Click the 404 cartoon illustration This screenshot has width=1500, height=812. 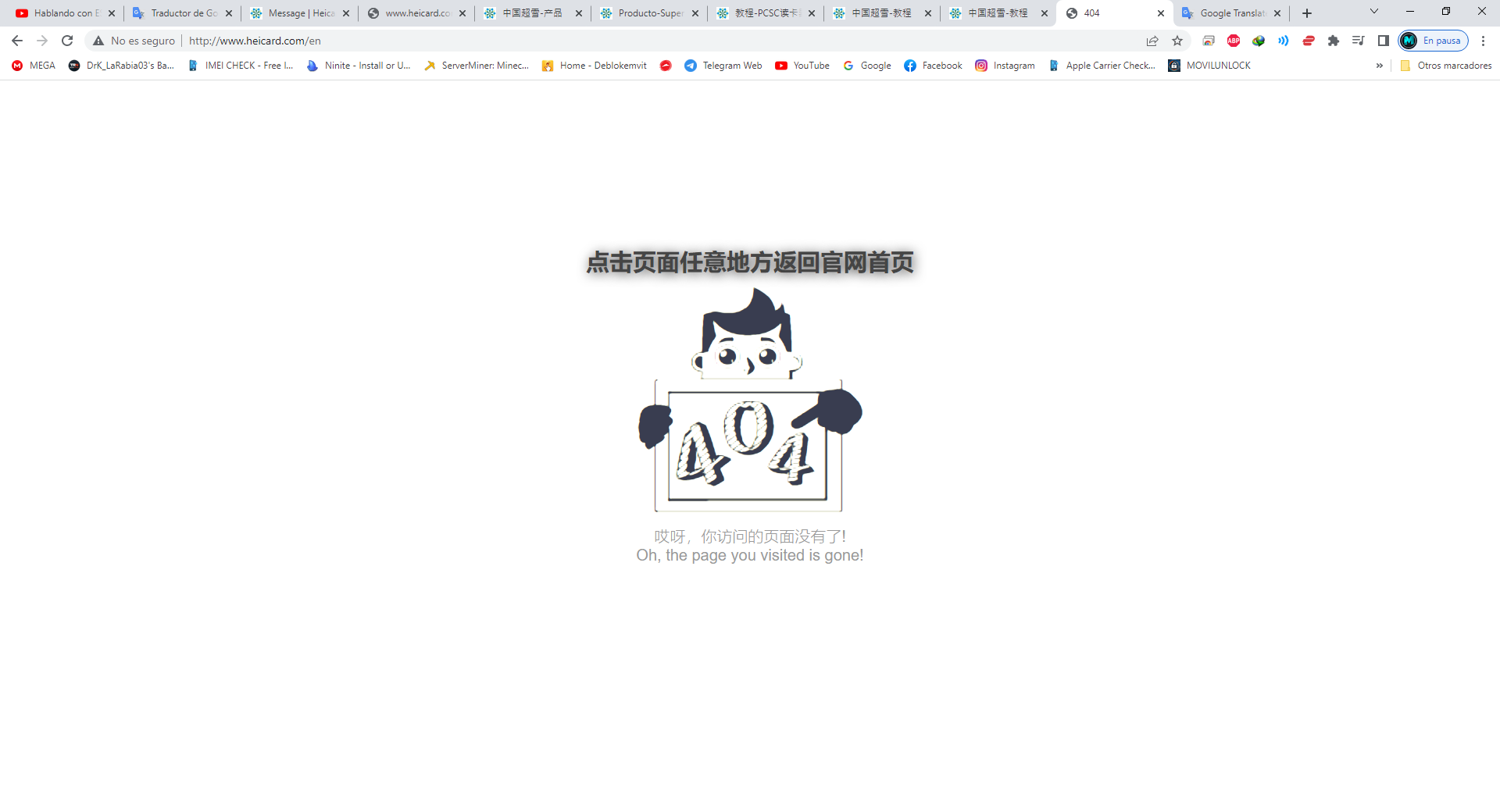pyautogui.click(x=750, y=400)
